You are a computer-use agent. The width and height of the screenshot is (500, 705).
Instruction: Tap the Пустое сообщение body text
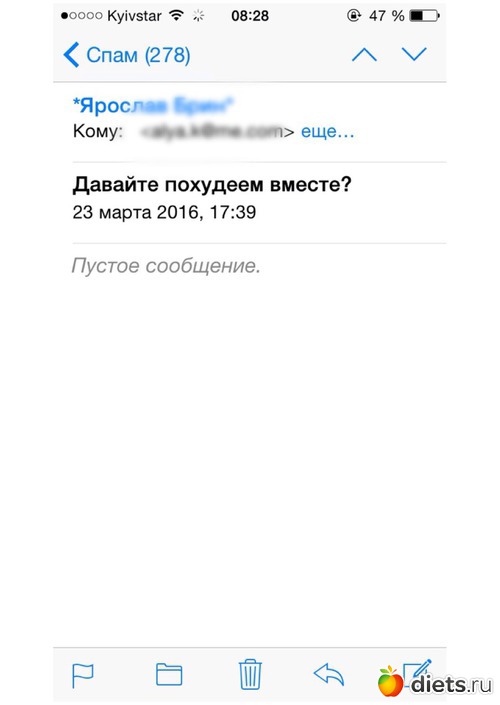[166, 266]
